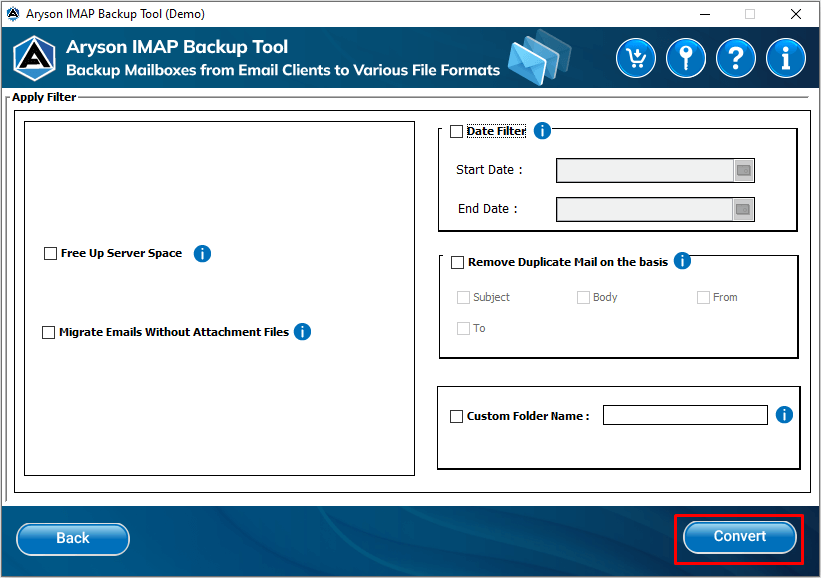Click the Aryson logo in header
This screenshot has width=821, height=578.
pos(34,58)
